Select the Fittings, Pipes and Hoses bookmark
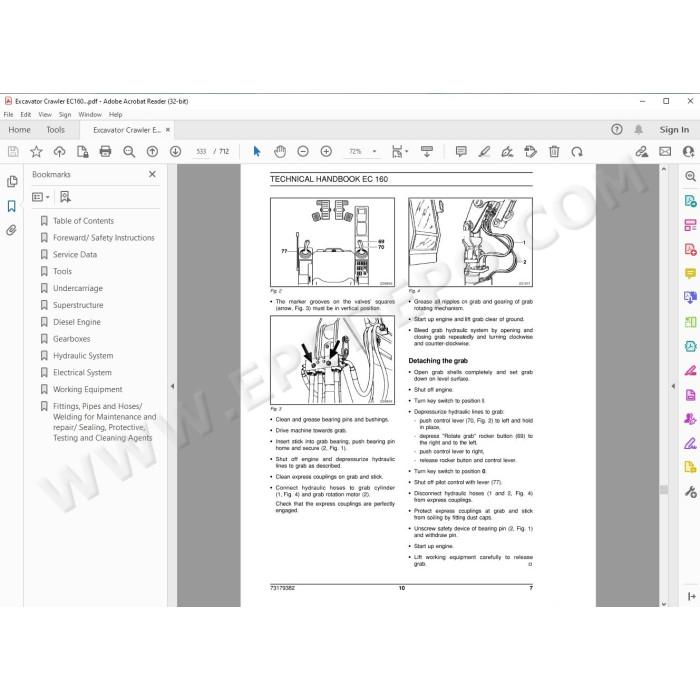 (104, 422)
